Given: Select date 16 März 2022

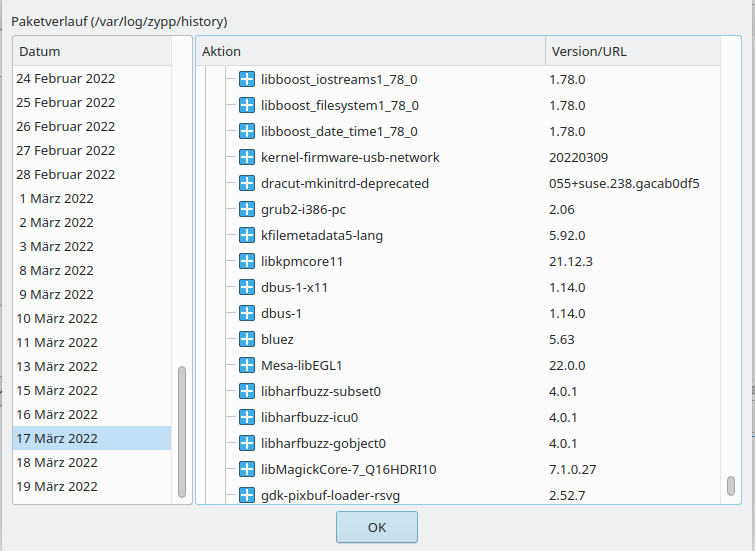Looking at the screenshot, I should pos(92,415).
